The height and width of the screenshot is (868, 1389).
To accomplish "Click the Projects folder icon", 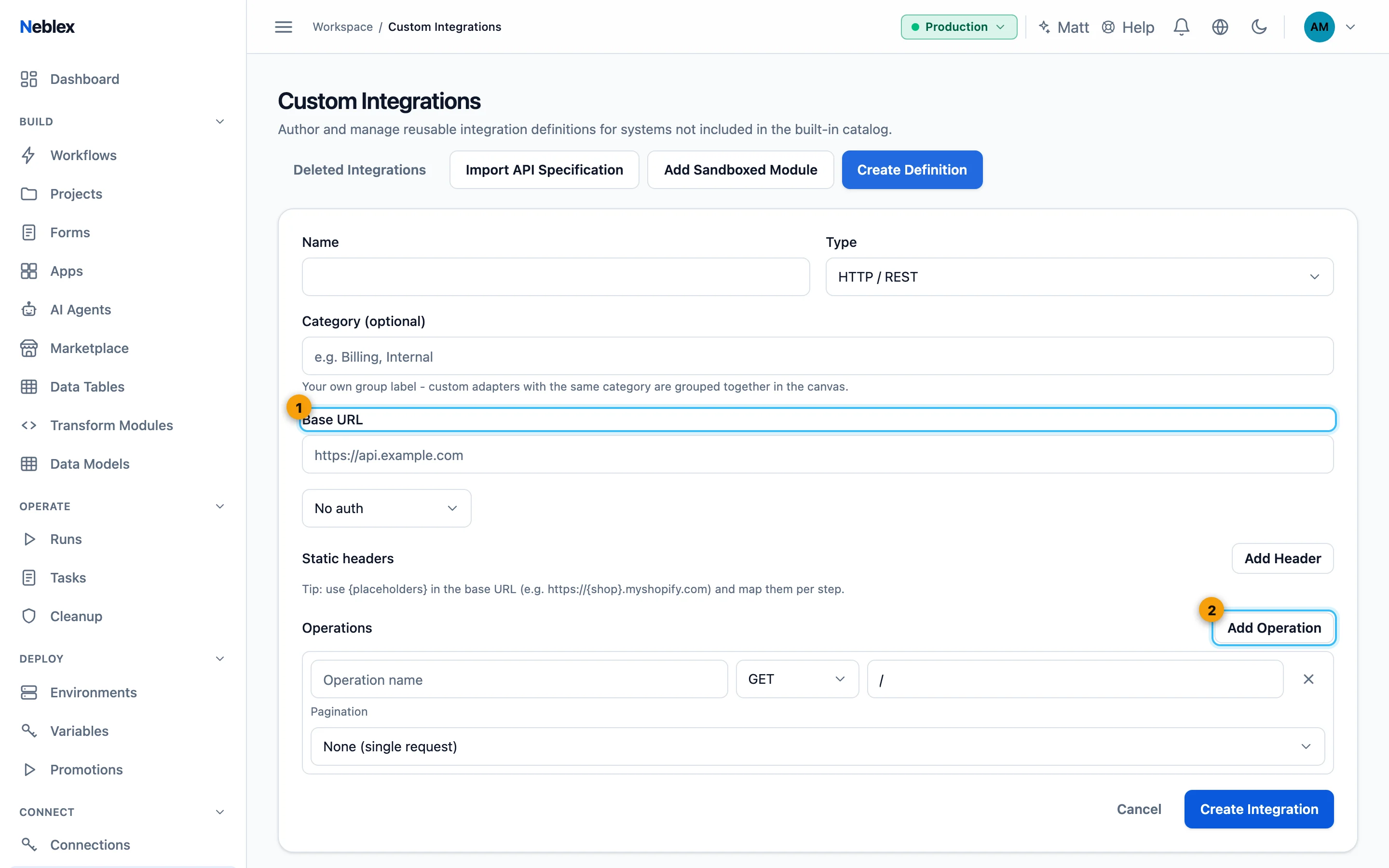I will [29, 194].
